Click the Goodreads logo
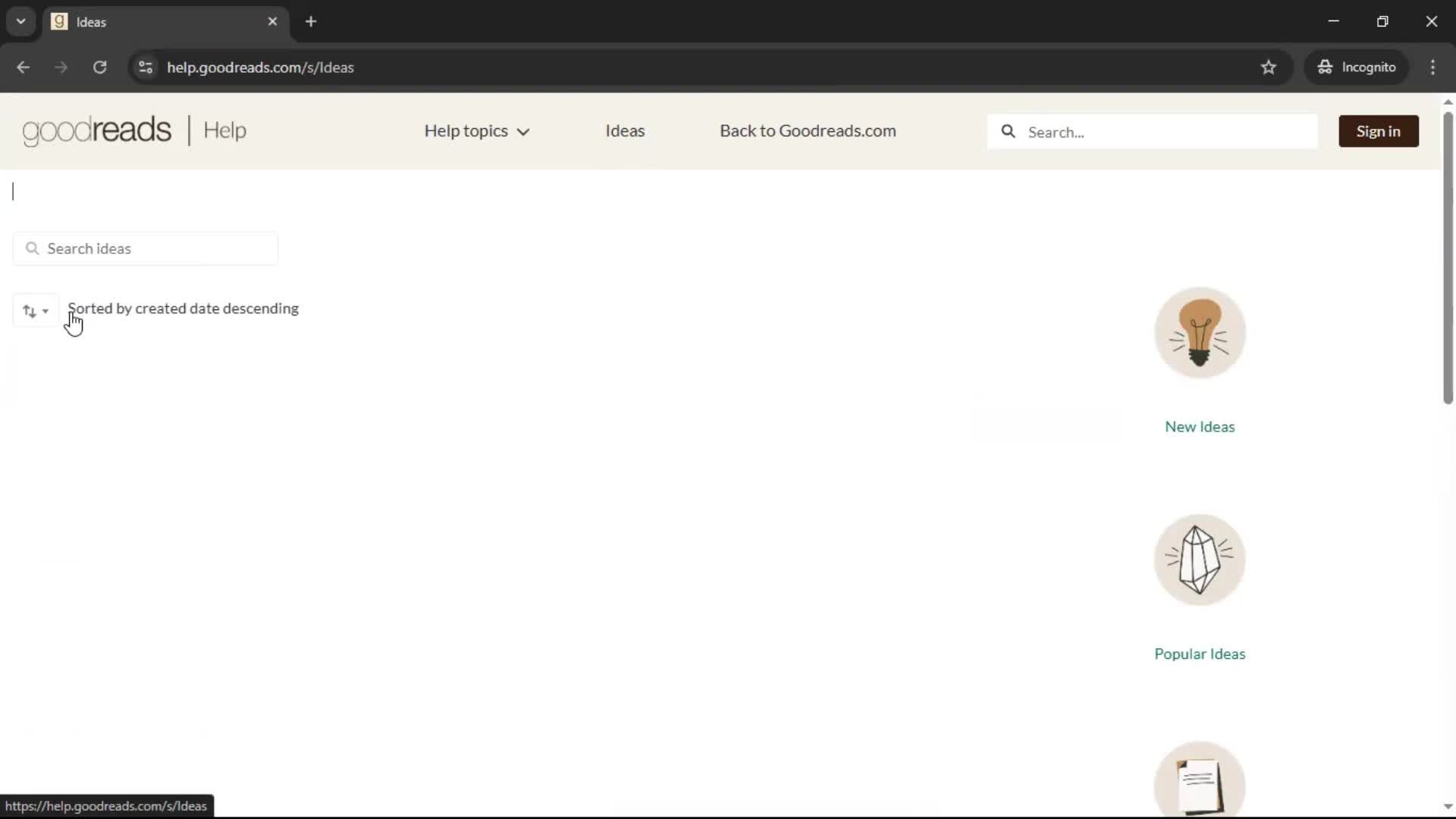 pyautogui.click(x=97, y=130)
